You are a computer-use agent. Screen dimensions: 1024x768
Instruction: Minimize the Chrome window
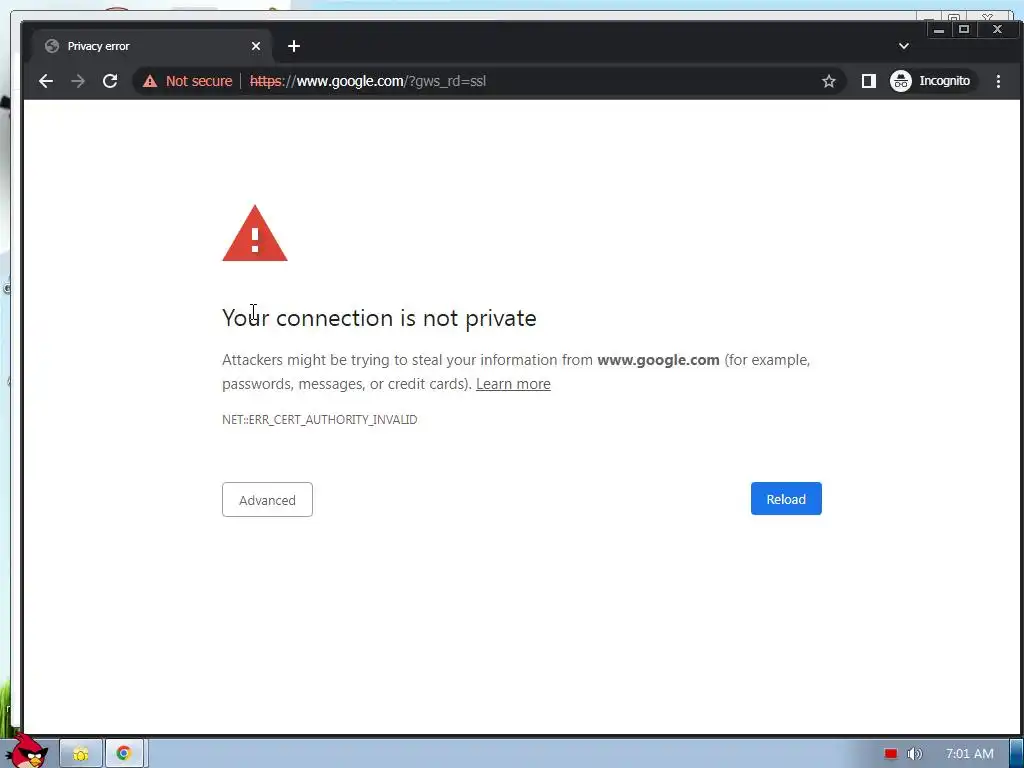point(939,29)
